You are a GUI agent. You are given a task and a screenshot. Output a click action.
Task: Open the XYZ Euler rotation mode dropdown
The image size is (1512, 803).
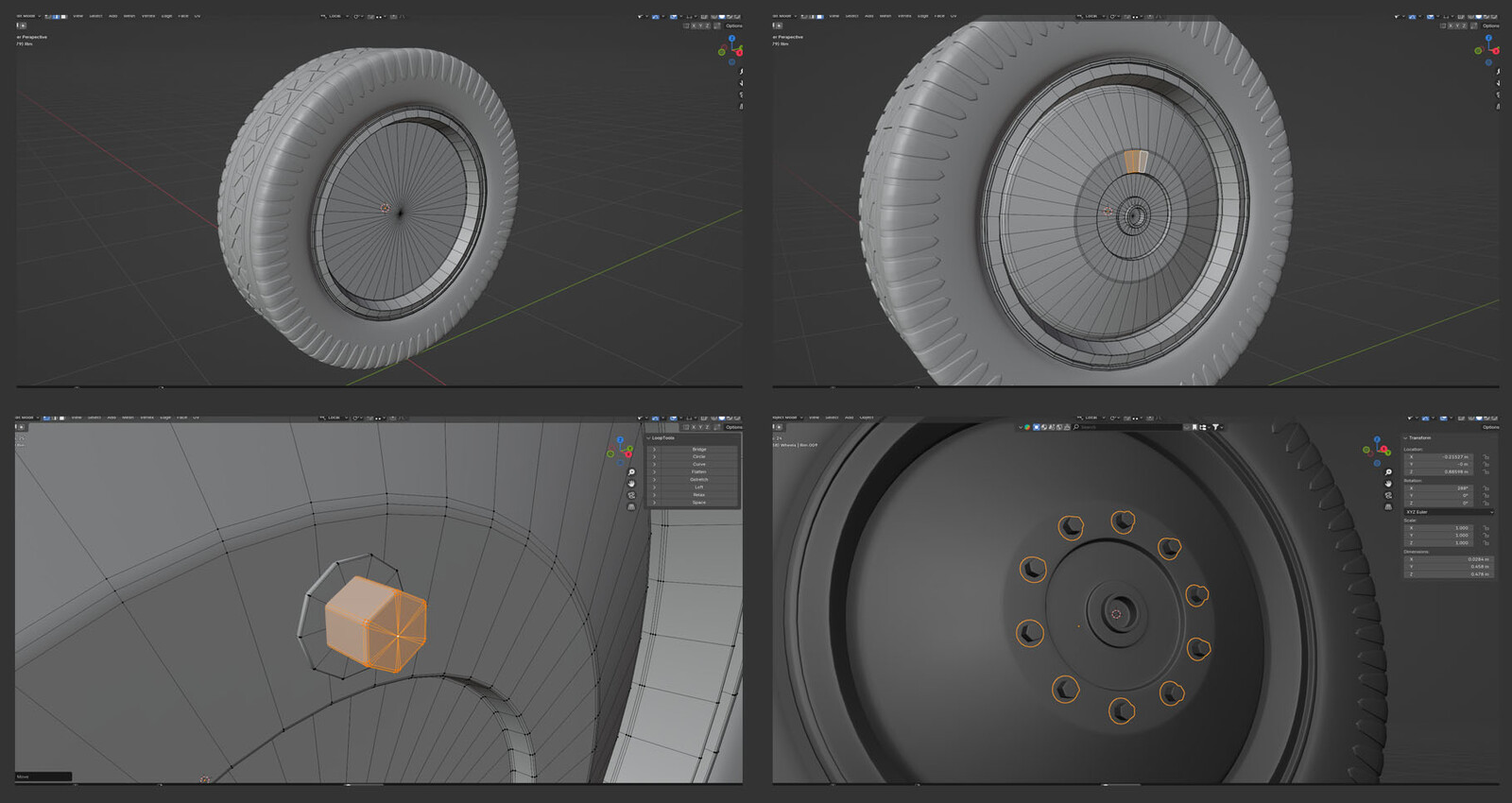point(1449,512)
